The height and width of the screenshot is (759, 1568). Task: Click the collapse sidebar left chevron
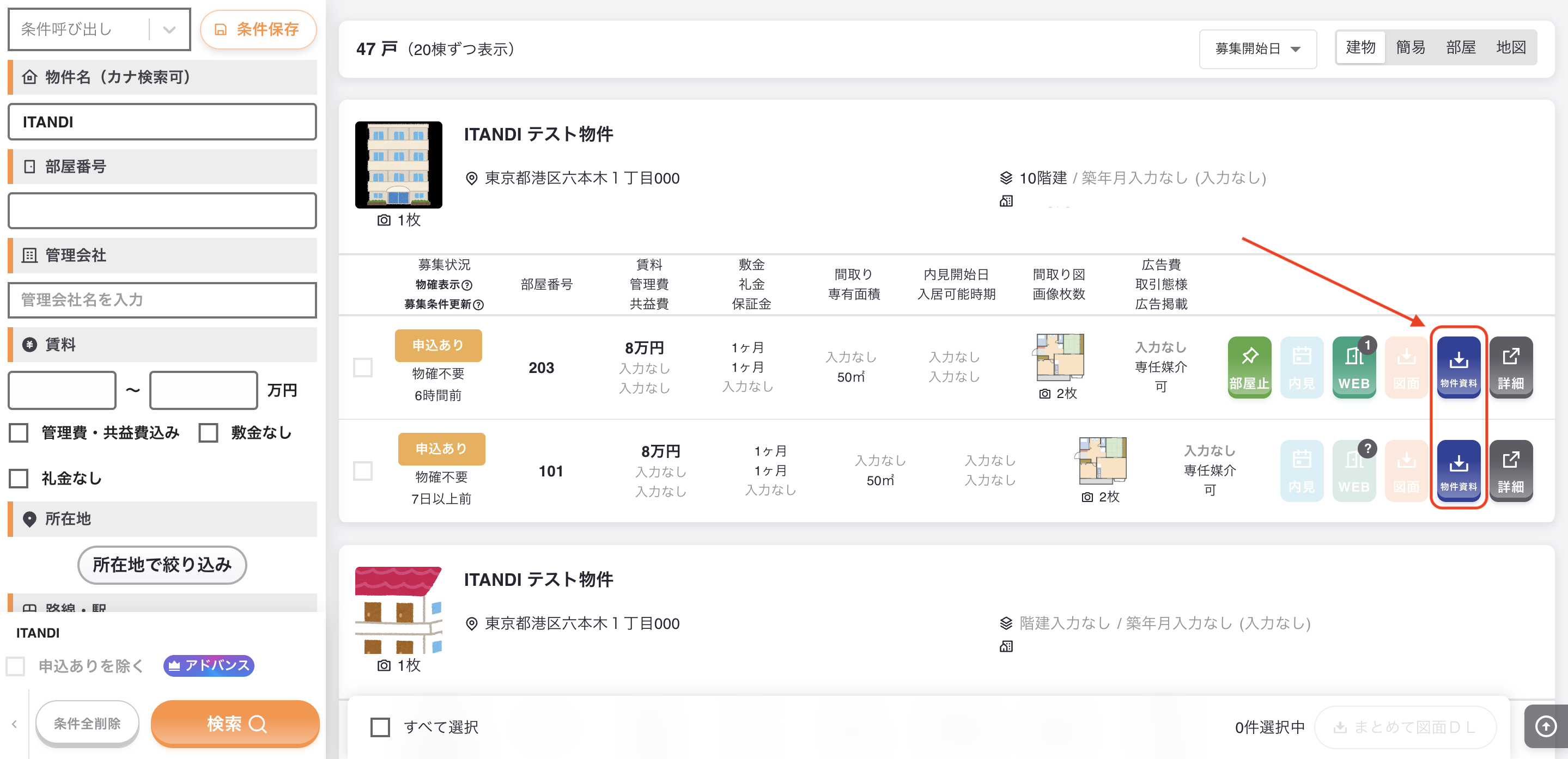14,724
